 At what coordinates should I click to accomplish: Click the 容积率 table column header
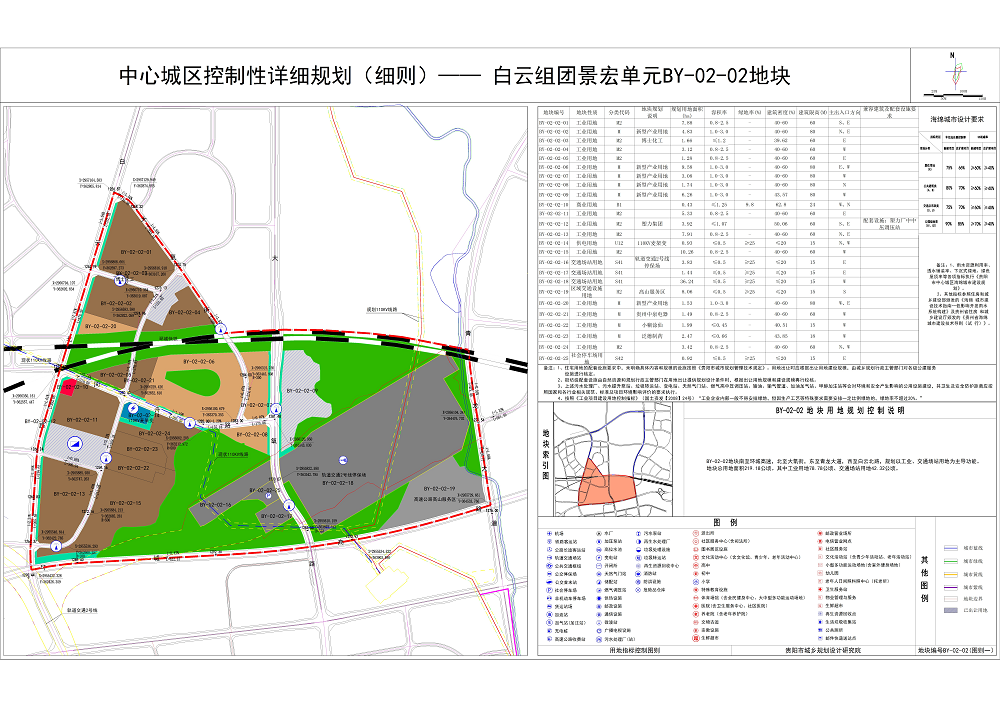[x=719, y=112]
